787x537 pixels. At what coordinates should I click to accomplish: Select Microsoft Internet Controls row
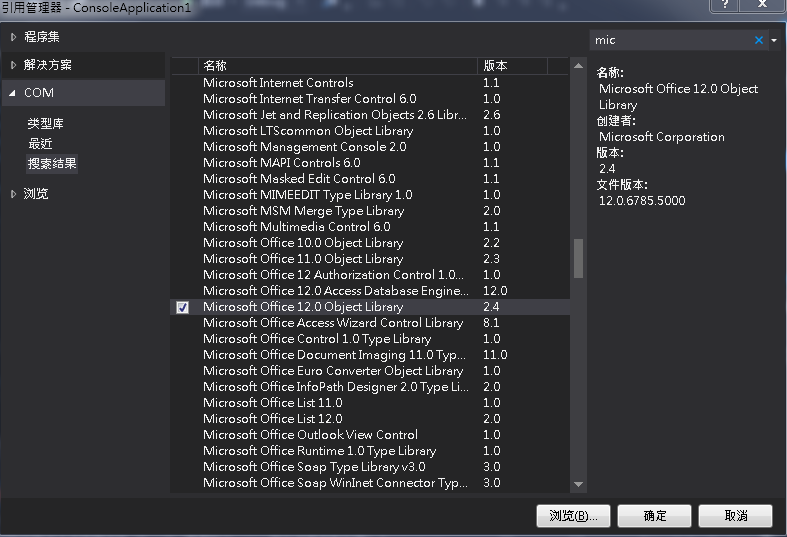[370, 83]
